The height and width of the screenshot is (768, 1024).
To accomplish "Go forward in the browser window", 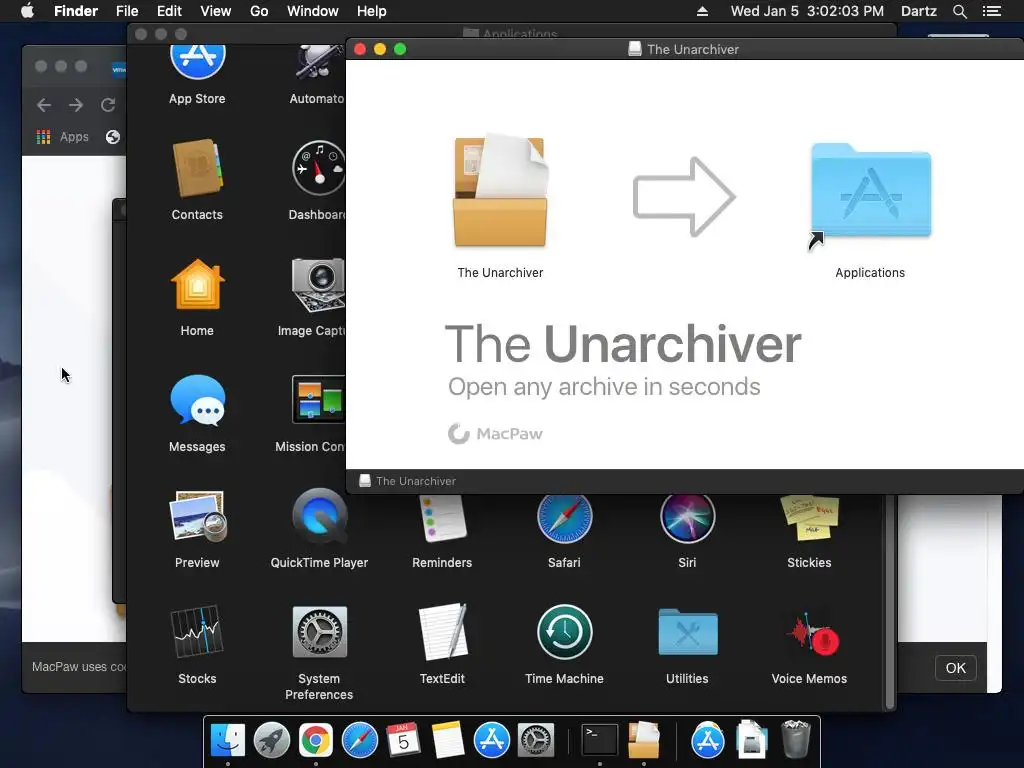I will click(76, 105).
